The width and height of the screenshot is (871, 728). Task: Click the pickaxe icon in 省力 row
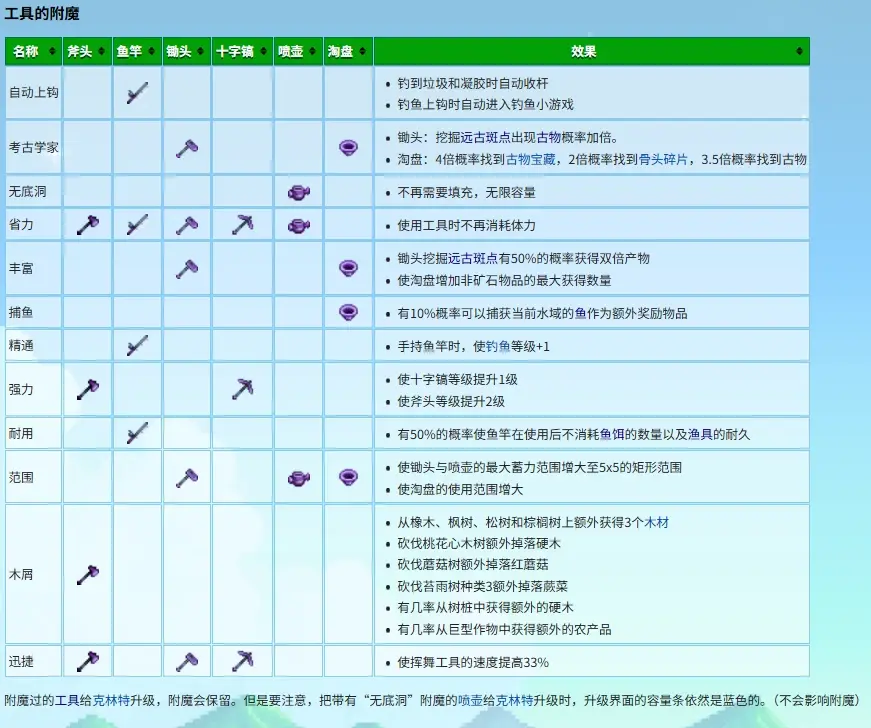(x=242, y=225)
